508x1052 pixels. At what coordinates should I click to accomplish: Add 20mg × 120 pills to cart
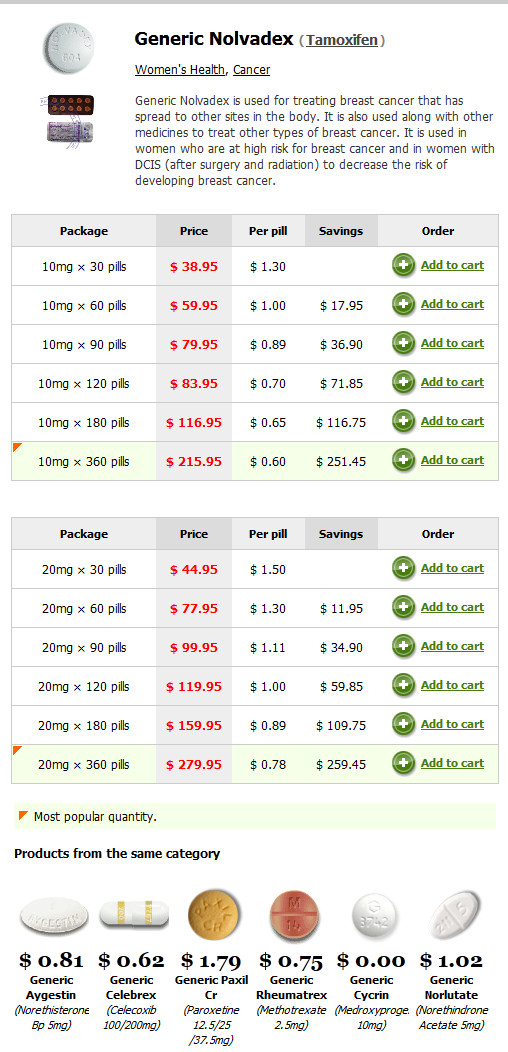tap(452, 684)
